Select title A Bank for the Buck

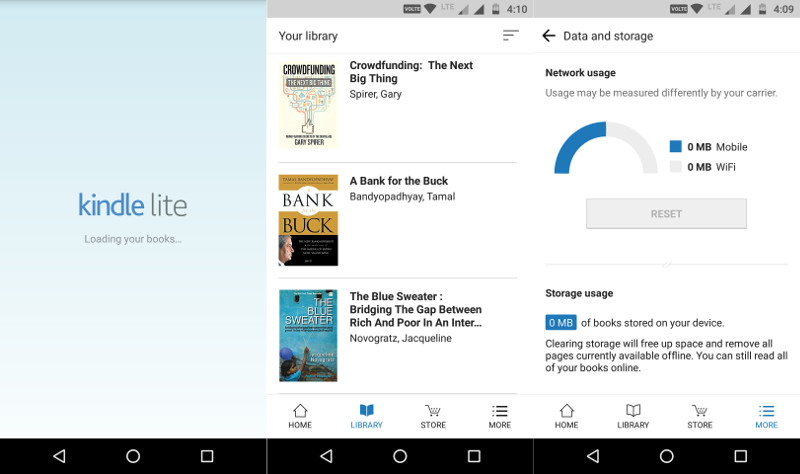[x=398, y=181]
